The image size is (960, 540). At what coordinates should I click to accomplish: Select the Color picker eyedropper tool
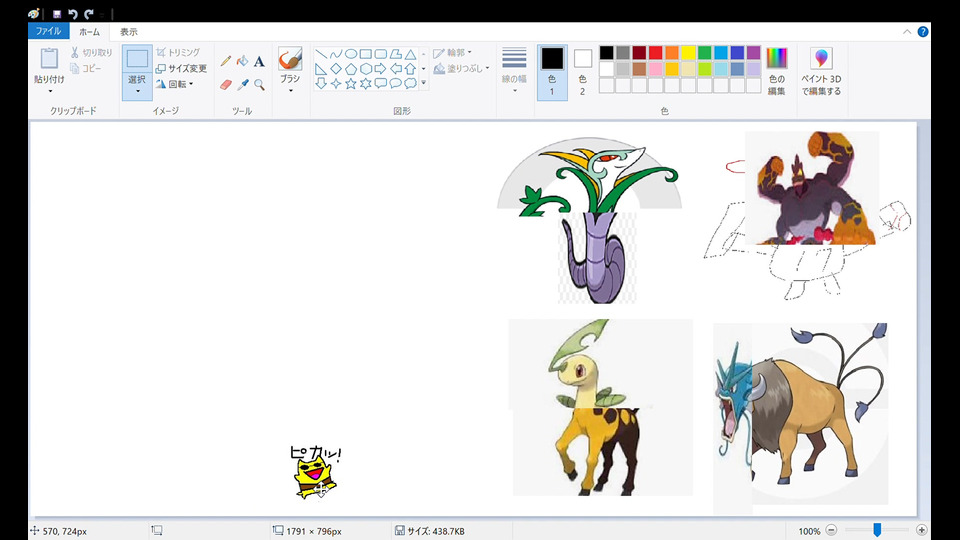[x=242, y=84]
